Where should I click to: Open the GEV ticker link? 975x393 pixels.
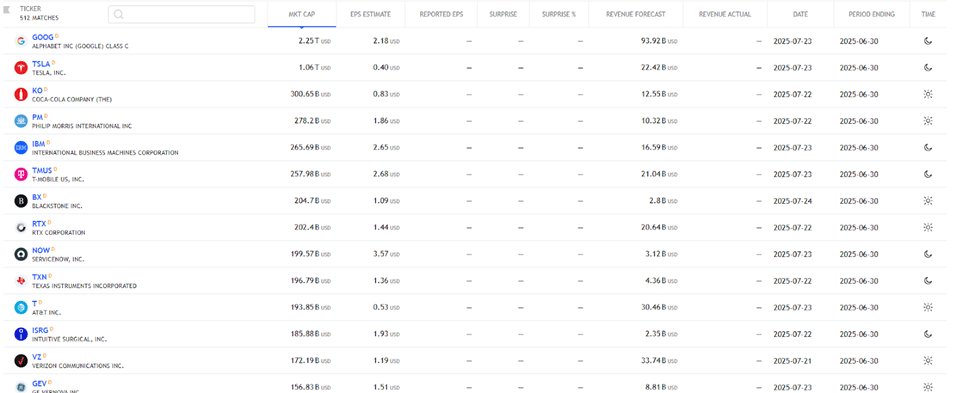click(x=40, y=384)
